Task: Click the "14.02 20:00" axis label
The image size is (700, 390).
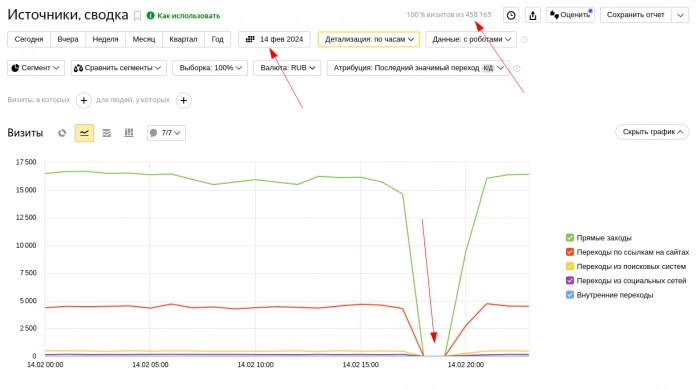Action: point(466,365)
